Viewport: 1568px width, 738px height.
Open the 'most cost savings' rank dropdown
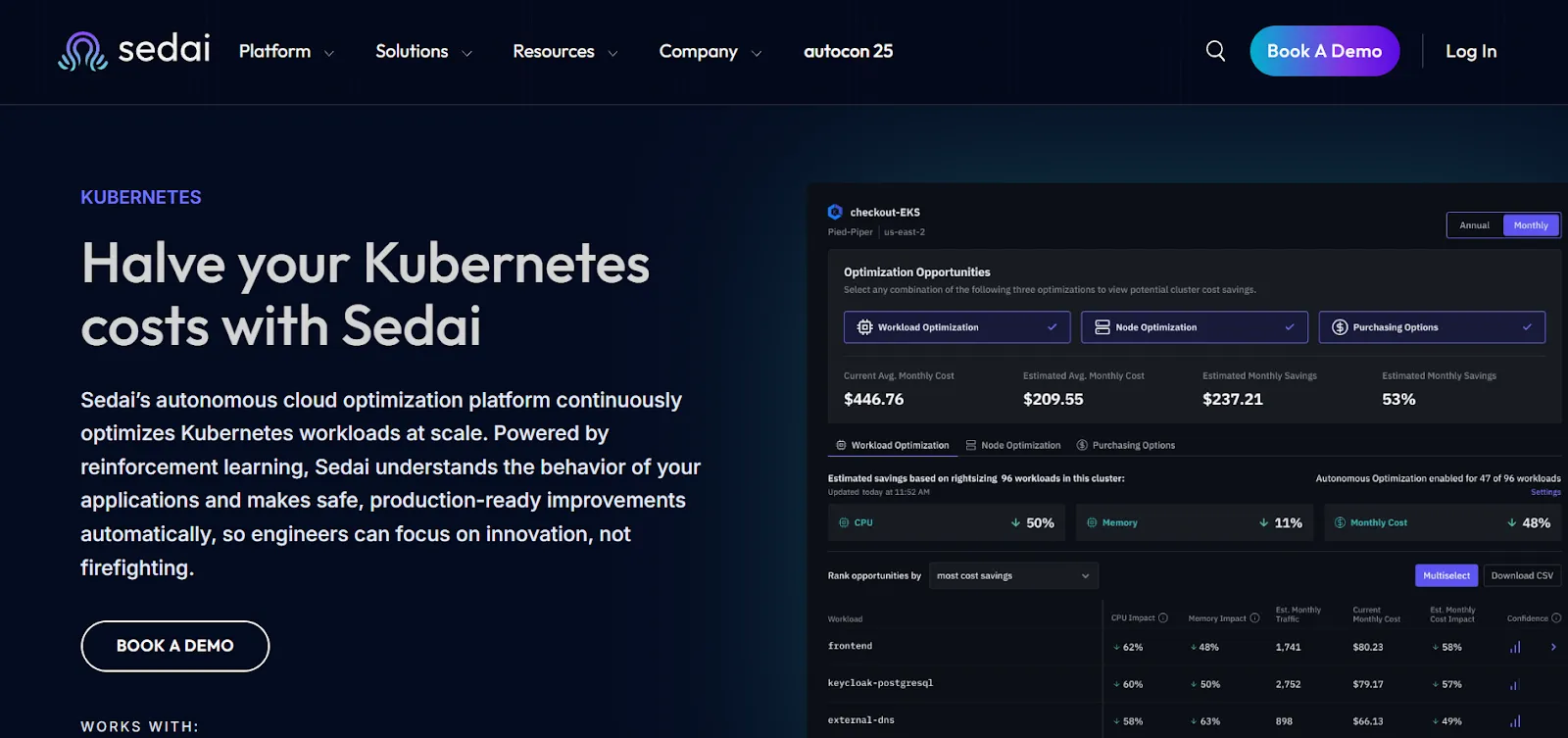[x=1013, y=576]
